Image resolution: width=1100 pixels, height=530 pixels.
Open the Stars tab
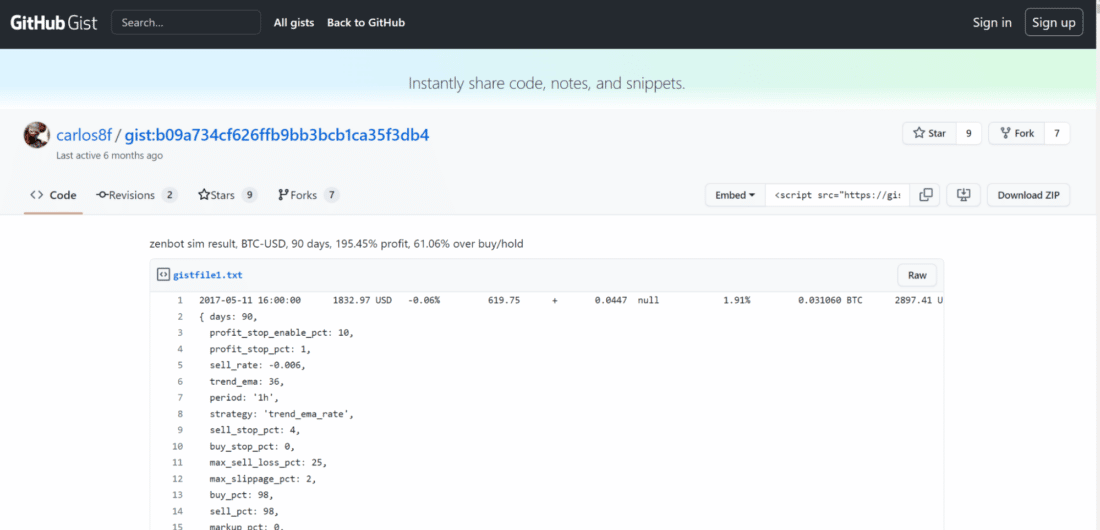(227, 195)
